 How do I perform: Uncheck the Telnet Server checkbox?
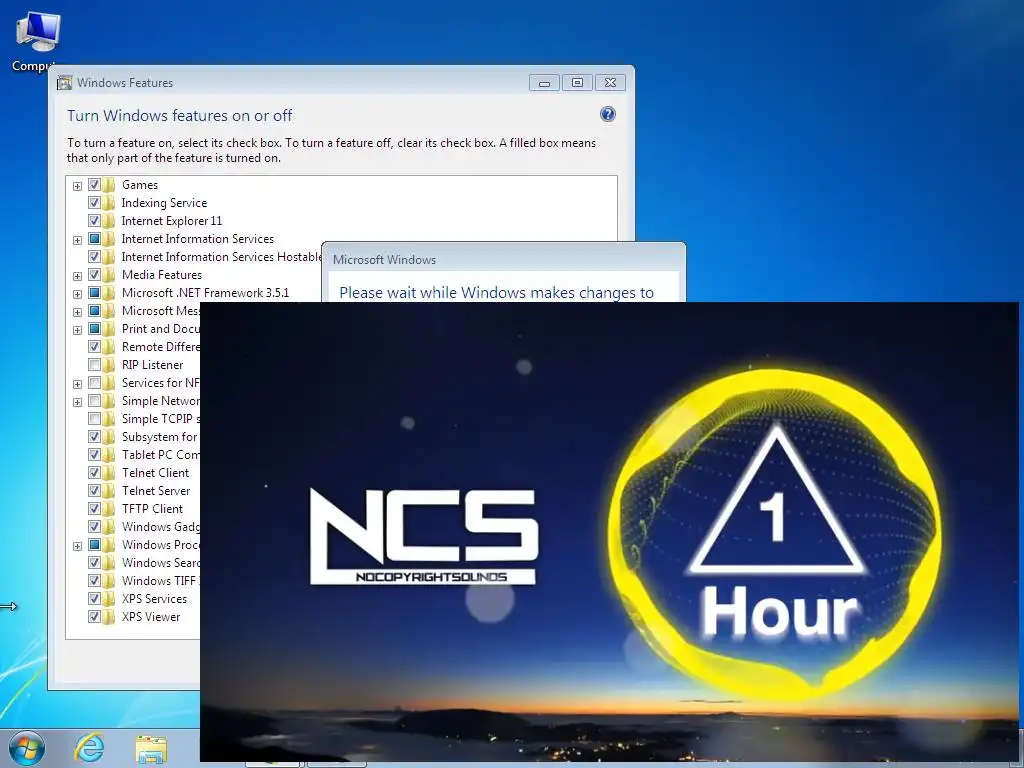[94, 490]
